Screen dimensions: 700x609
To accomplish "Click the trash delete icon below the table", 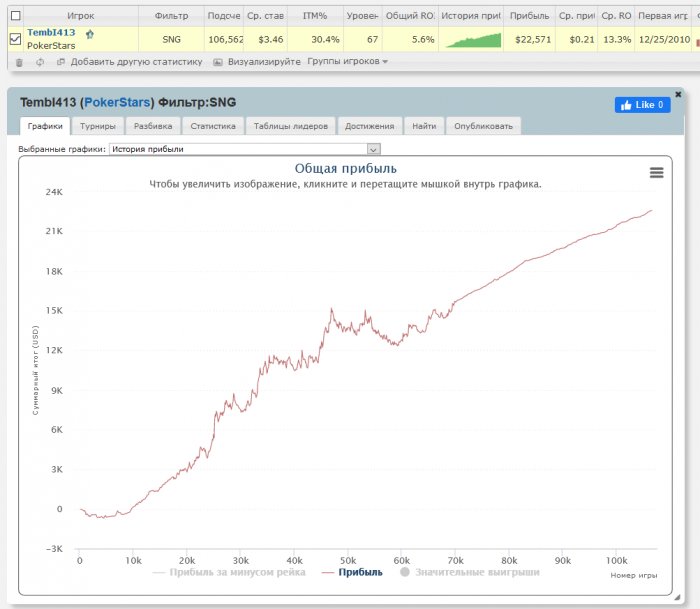I will pos(19,62).
